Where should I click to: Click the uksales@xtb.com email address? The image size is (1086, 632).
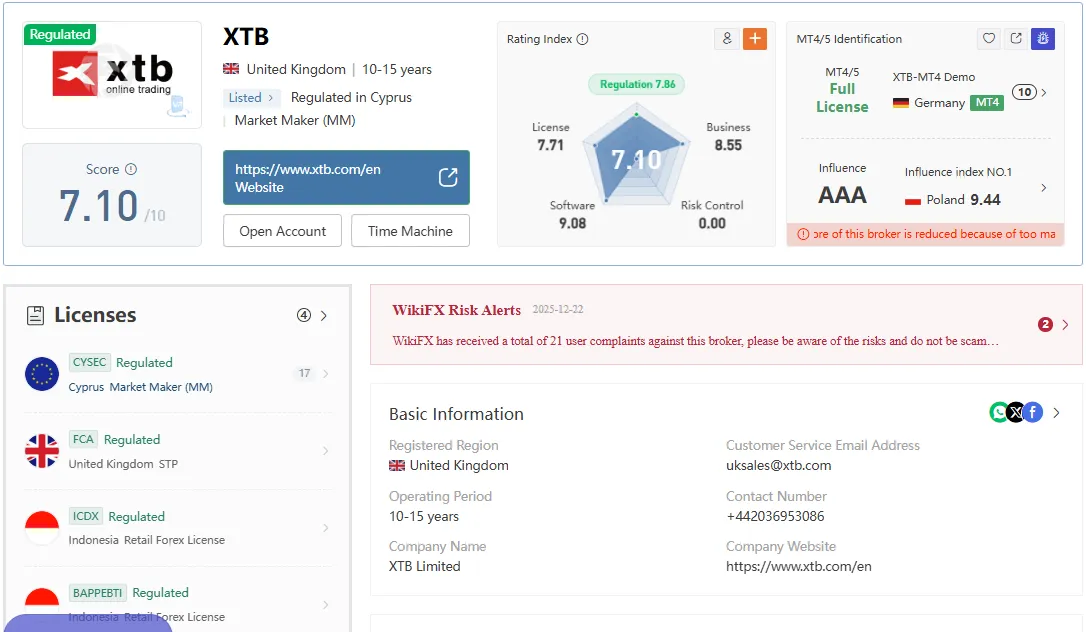click(778, 465)
